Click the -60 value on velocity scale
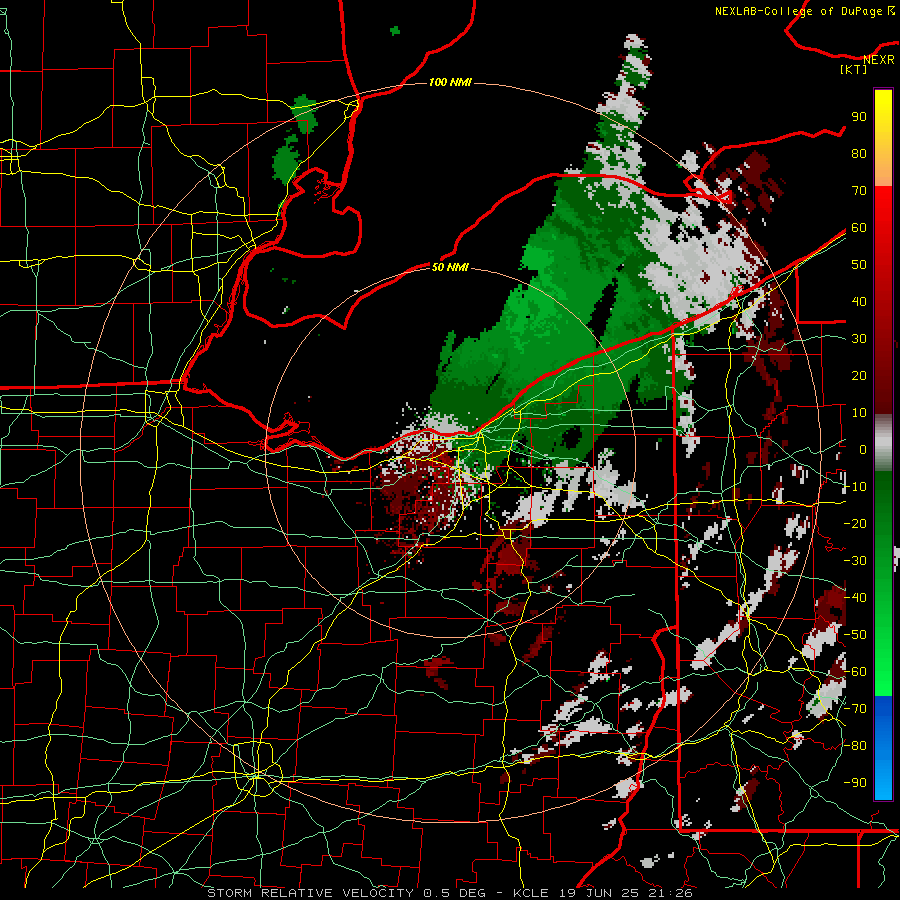 855,672
